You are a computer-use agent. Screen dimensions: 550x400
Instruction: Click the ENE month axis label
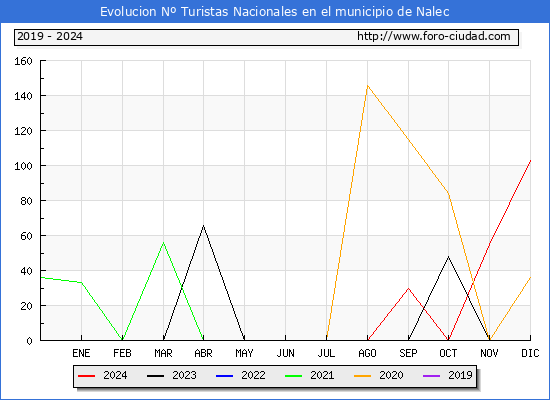pyautogui.click(x=81, y=353)
